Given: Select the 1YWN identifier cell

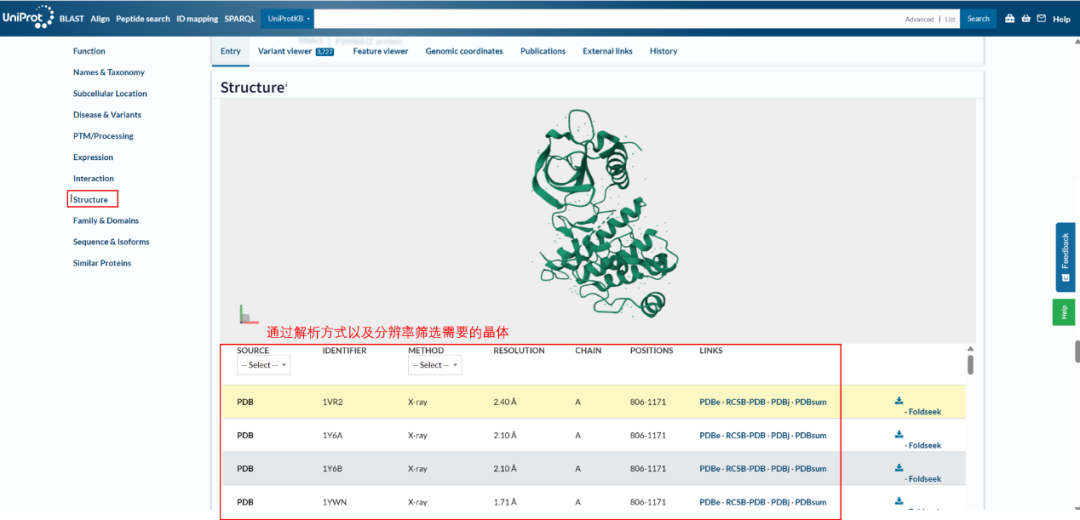Looking at the screenshot, I should (x=333, y=502).
